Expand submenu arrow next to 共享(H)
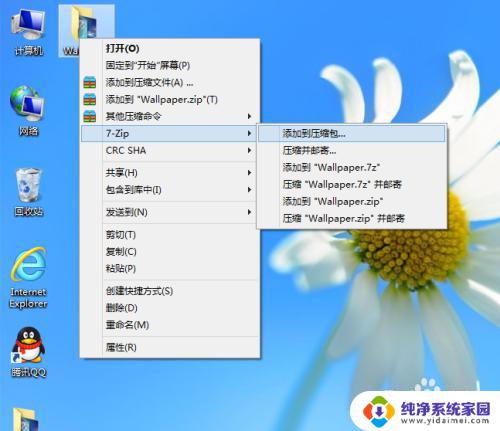The image size is (500, 431). pos(249,173)
